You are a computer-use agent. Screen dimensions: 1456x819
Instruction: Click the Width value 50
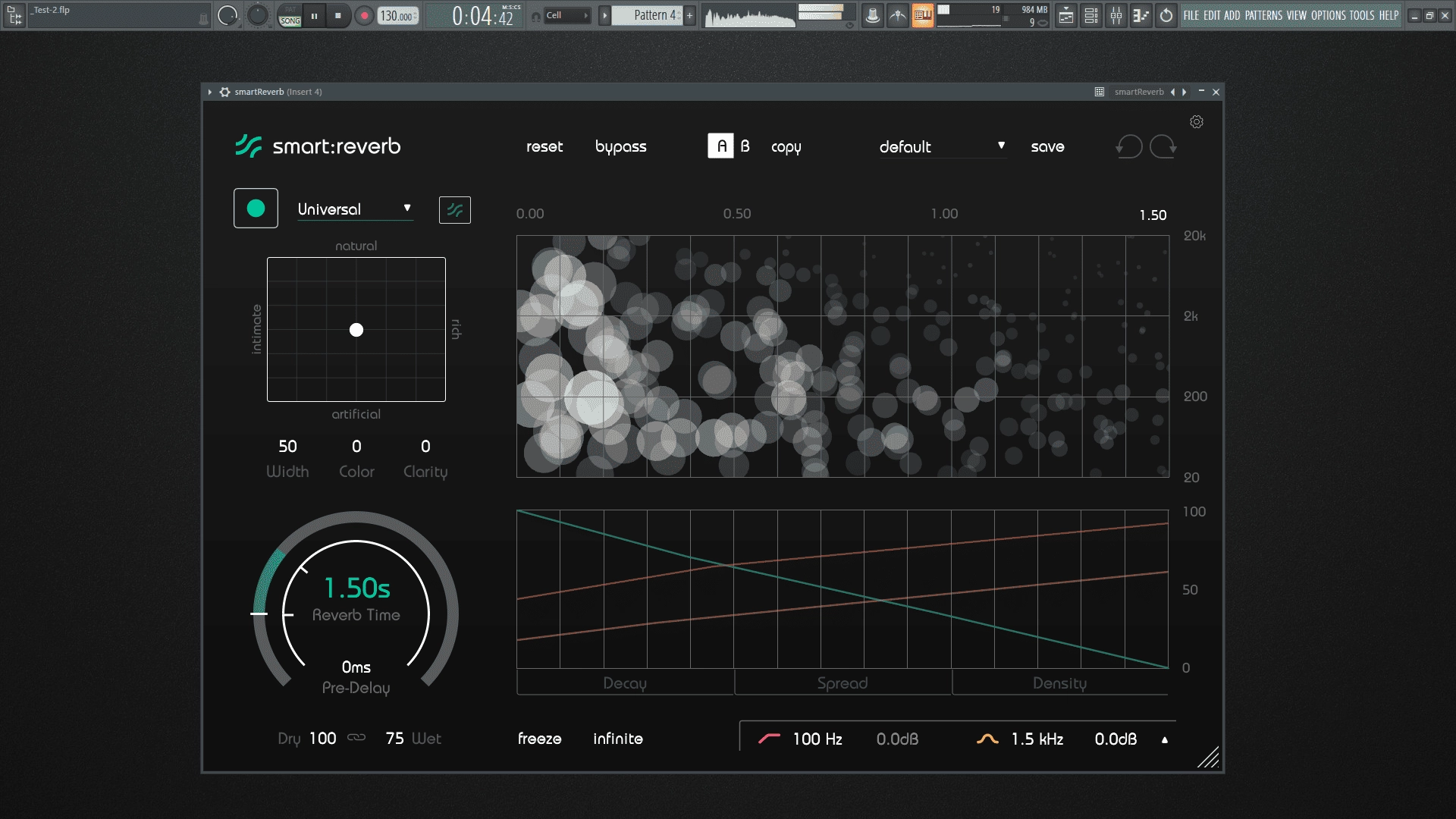tap(287, 446)
